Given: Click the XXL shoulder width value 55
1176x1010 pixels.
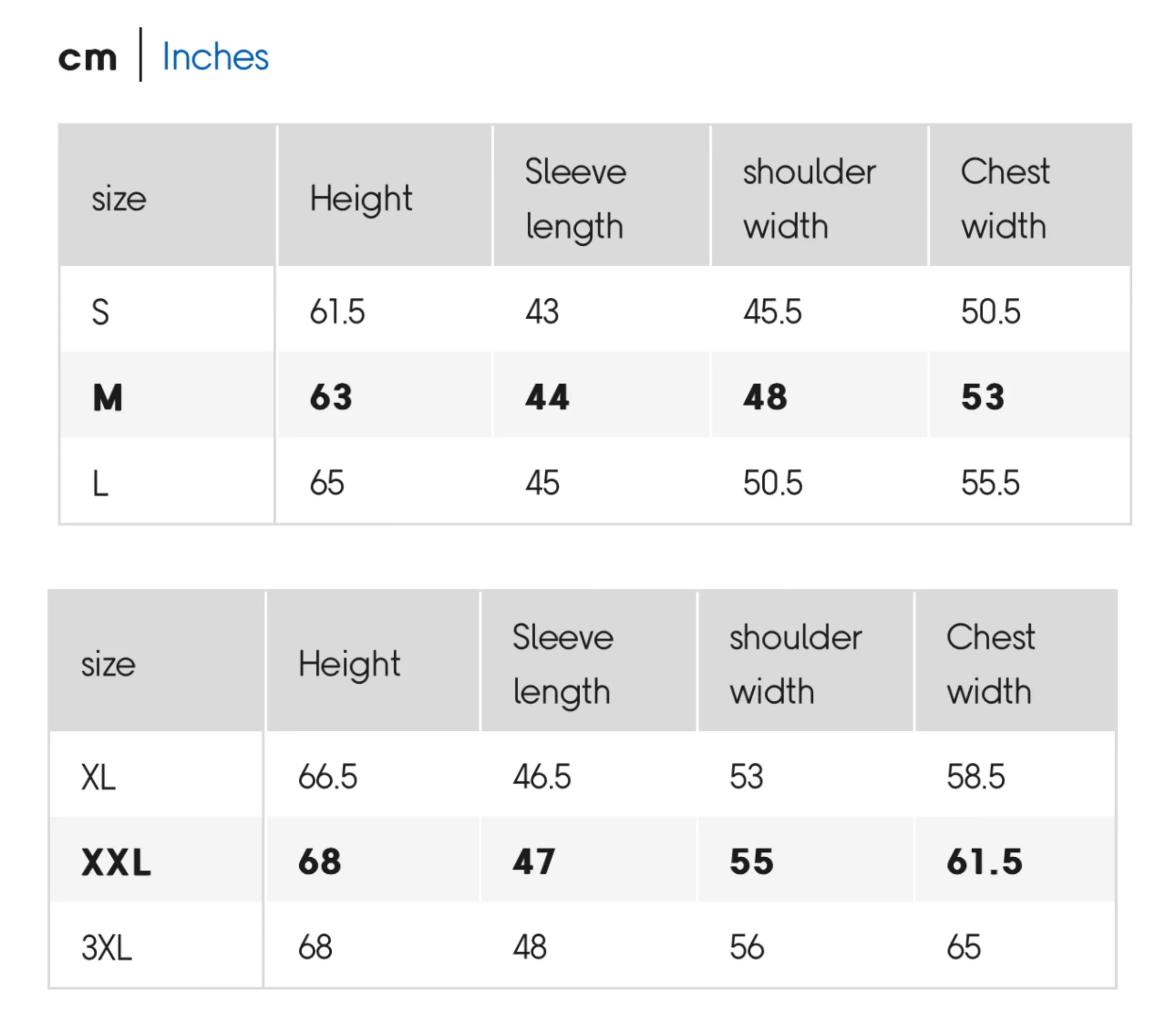Looking at the screenshot, I should tap(752, 862).
